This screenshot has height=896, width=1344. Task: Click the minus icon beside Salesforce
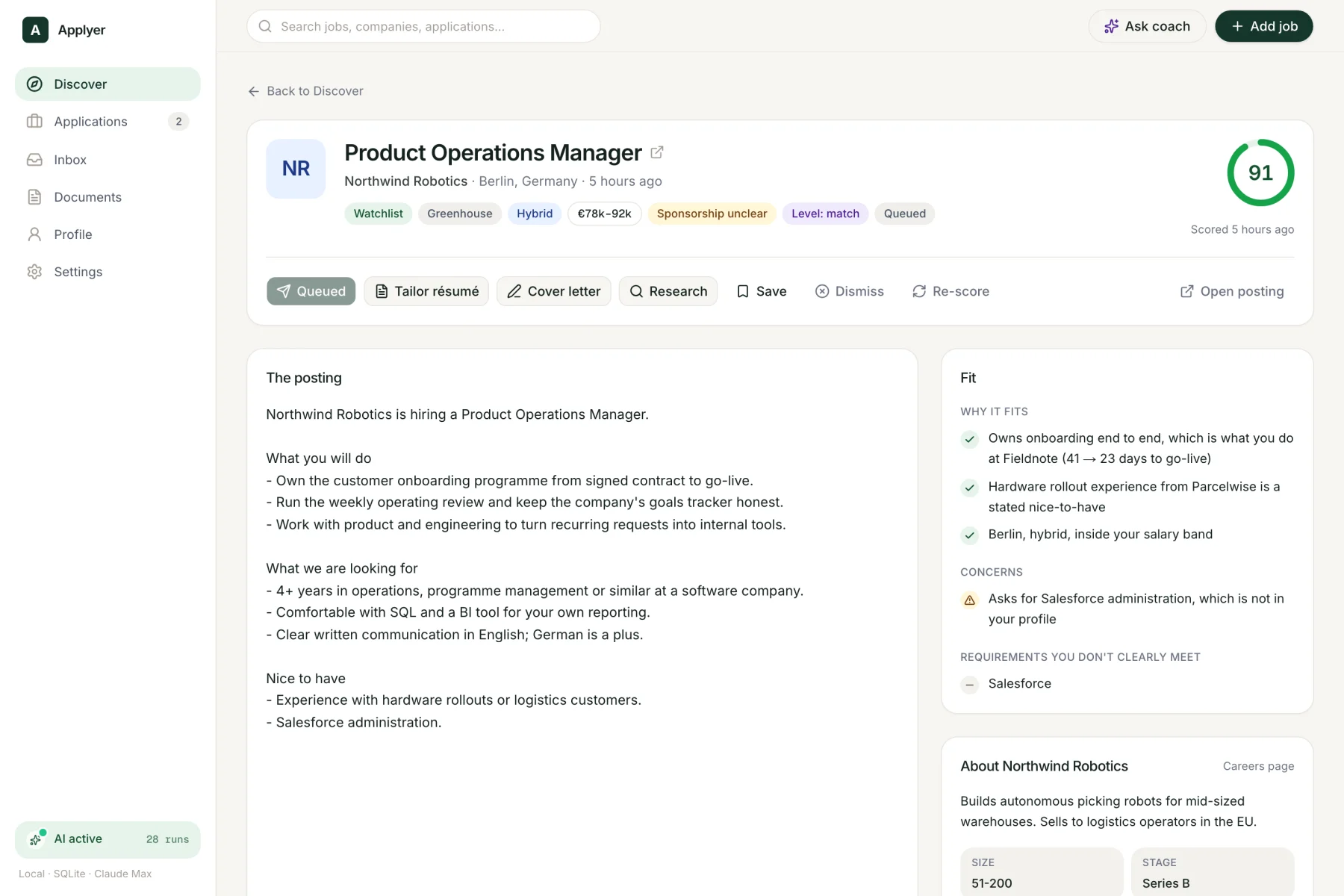click(970, 685)
